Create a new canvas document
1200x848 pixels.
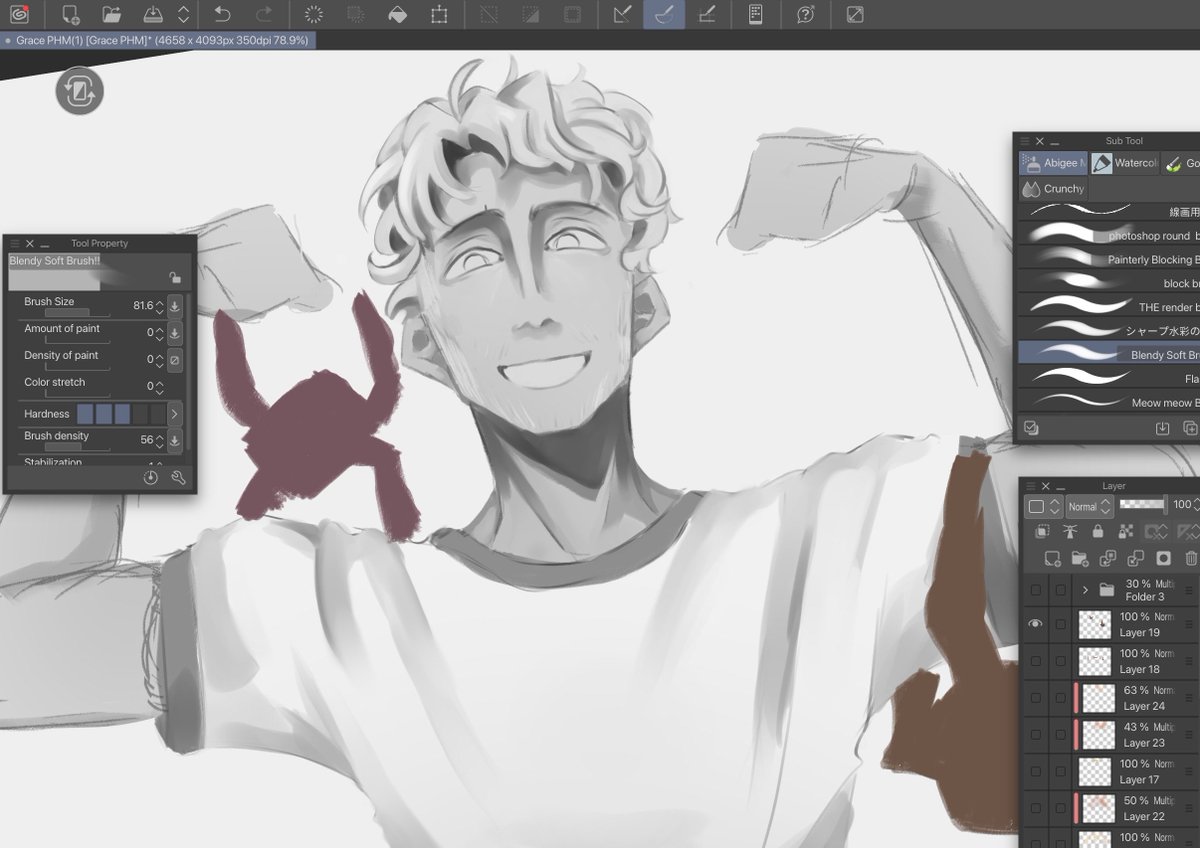[70, 14]
